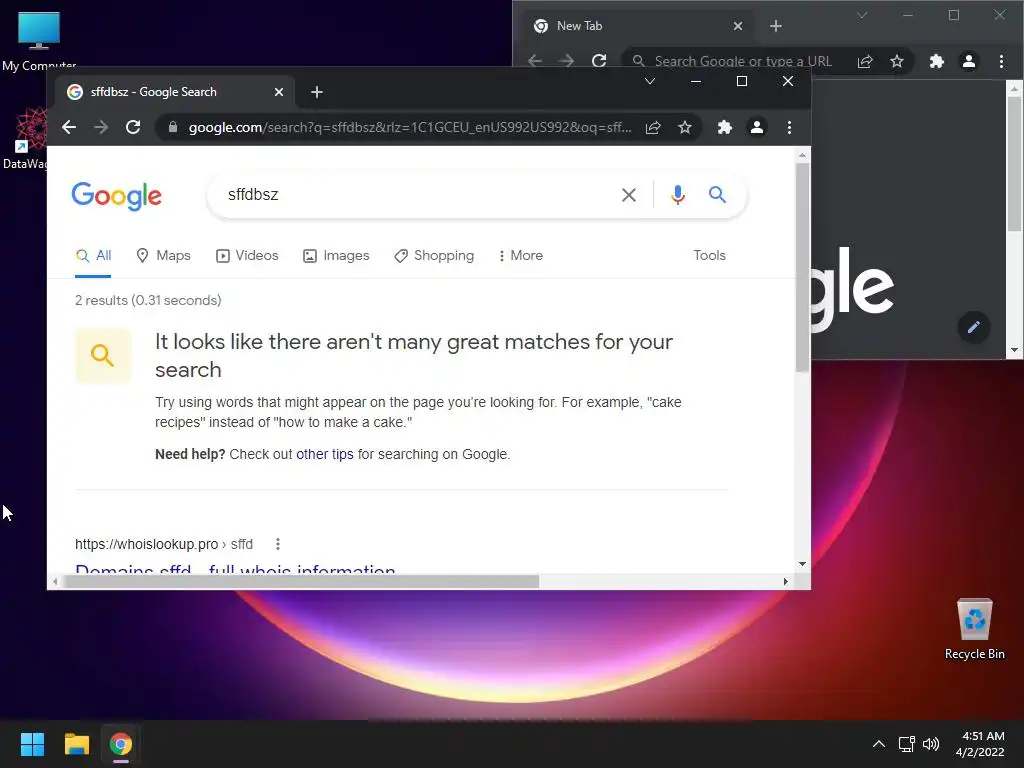The image size is (1024, 768).
Task: Open the Windows Start menu
Action: [32, 744]
